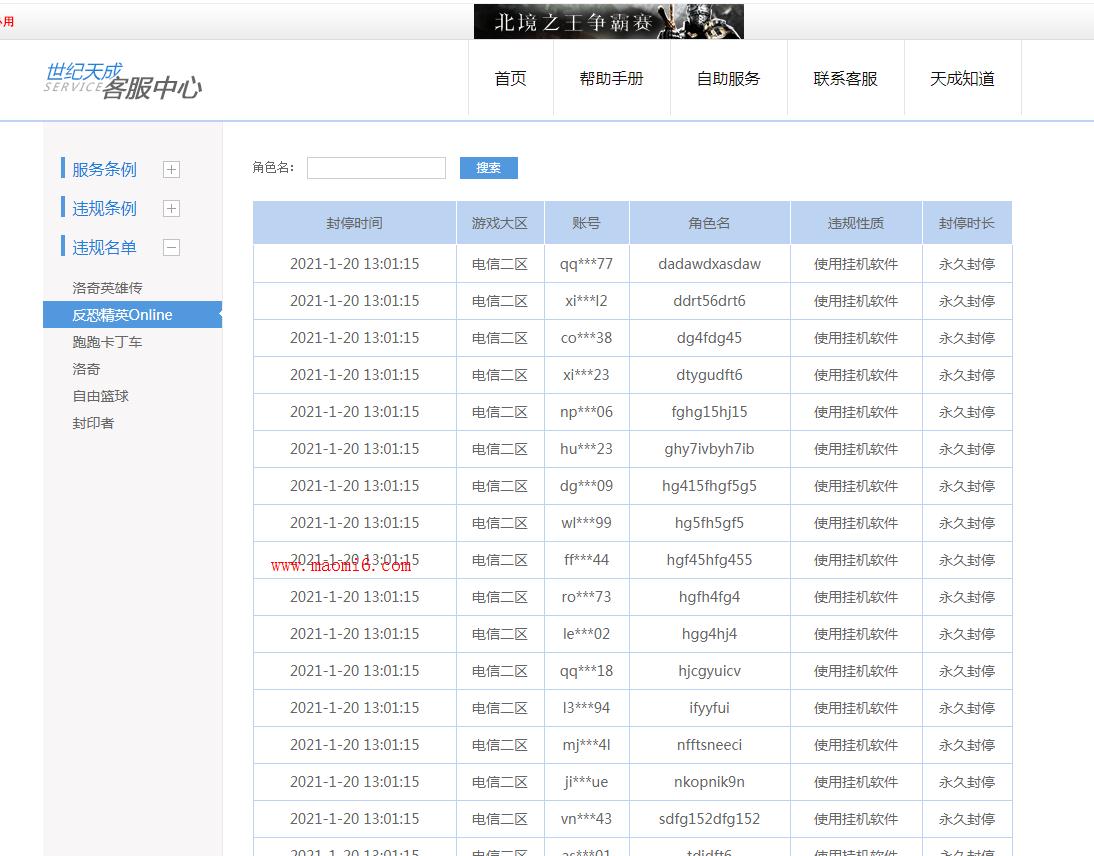This screenshot has height=856, width=1094.
Task: Select the role name ifyyfui
Action: [x=710, y=708]
